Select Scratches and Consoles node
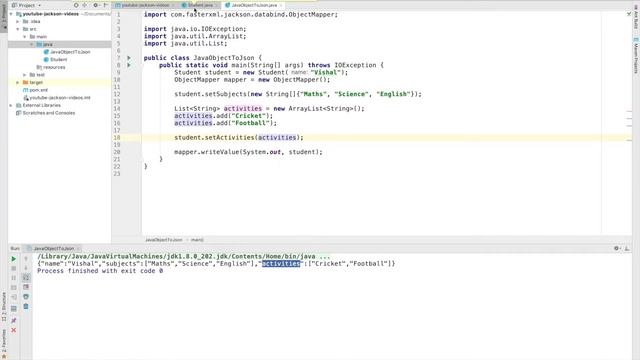This screenshot has height=360, width=640. [45, 113]
